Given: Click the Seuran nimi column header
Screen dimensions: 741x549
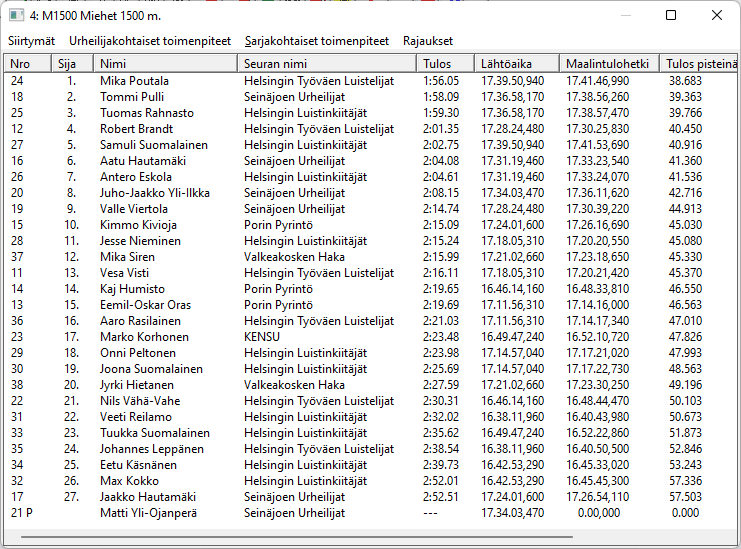Looking at the screenshot, I should 326,64.
